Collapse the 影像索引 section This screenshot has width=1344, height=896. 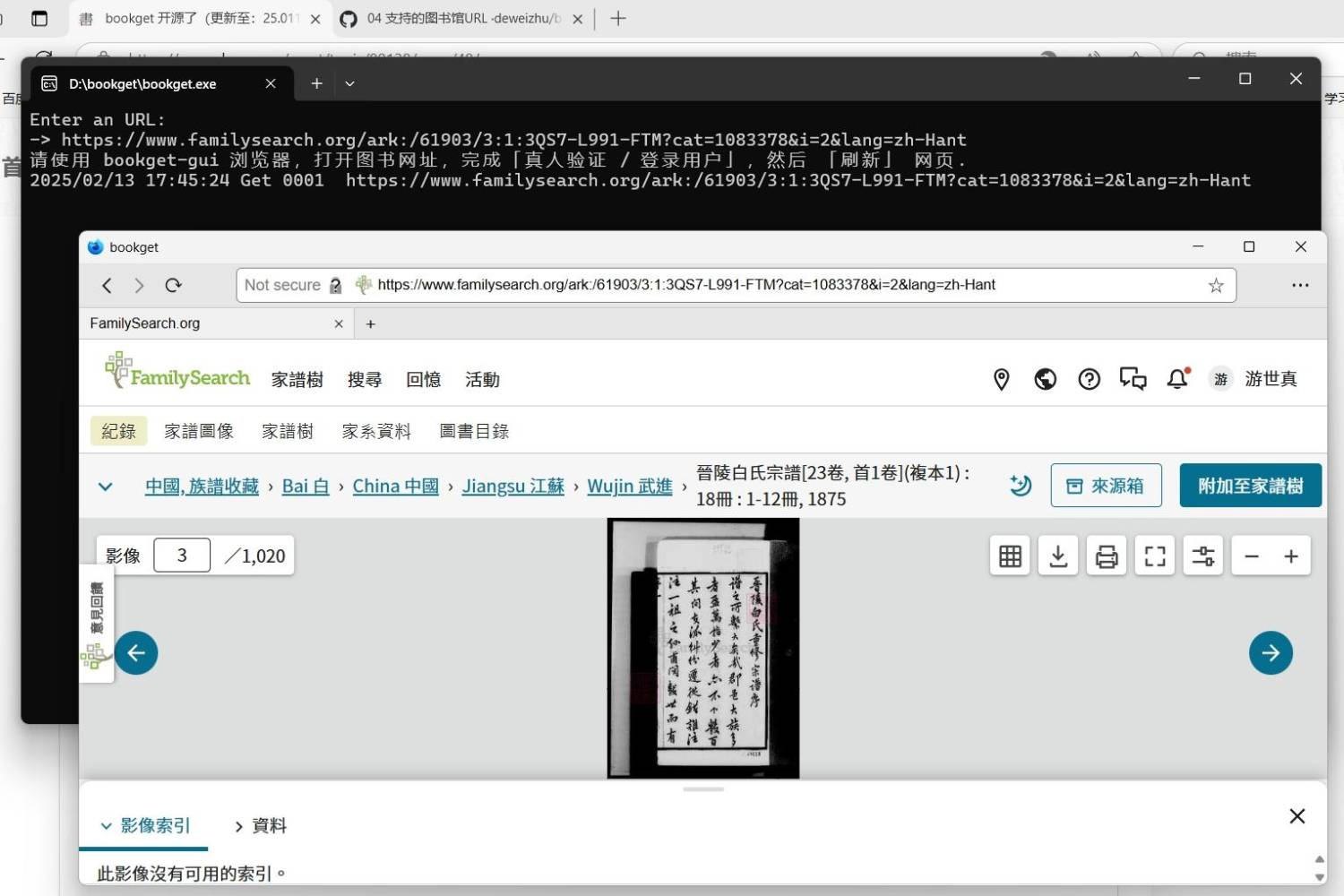(105, 825)
